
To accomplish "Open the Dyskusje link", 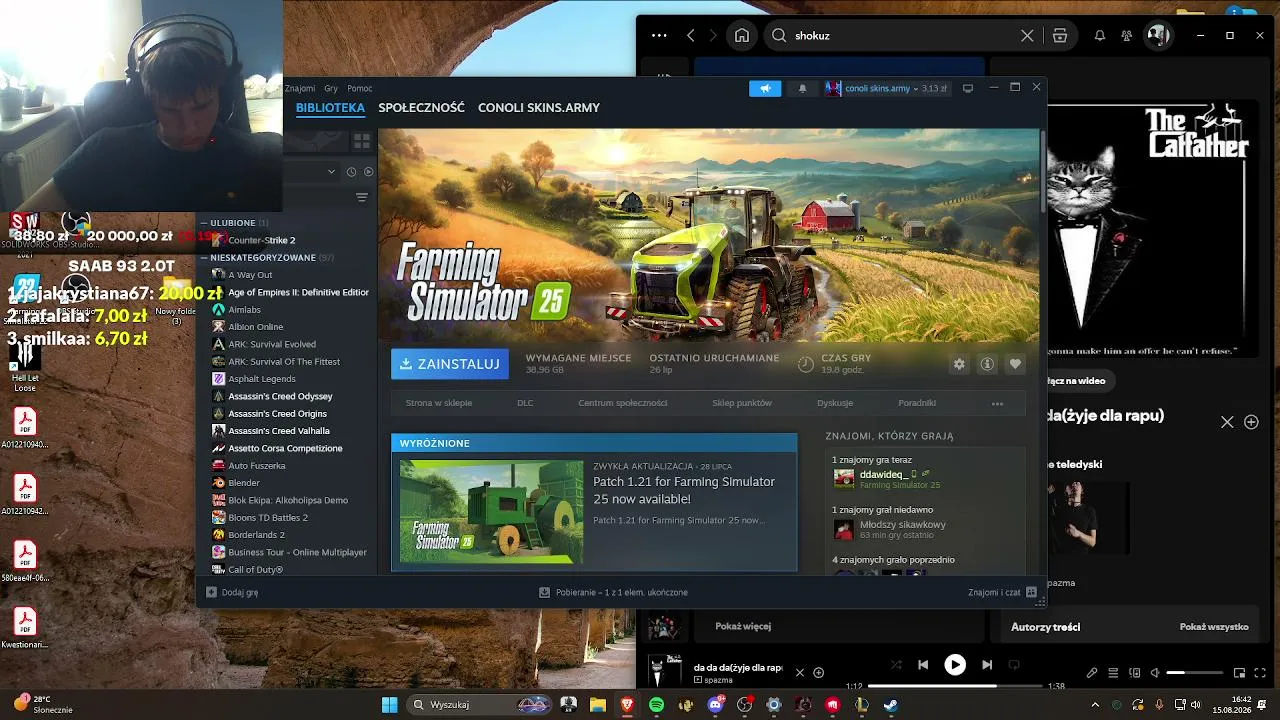I will pos(835,403).
